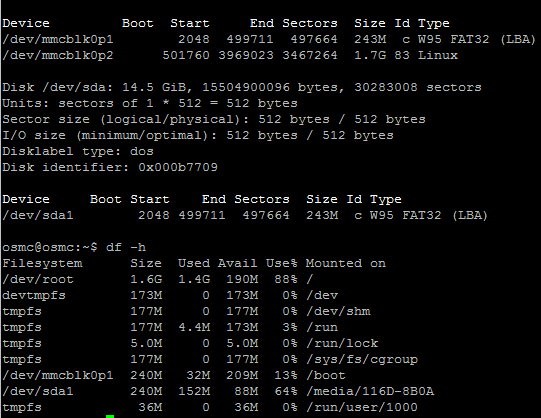Click 'Boot' header in the sda table
This screenshot has width=541, height=418.
coord(106,199)
